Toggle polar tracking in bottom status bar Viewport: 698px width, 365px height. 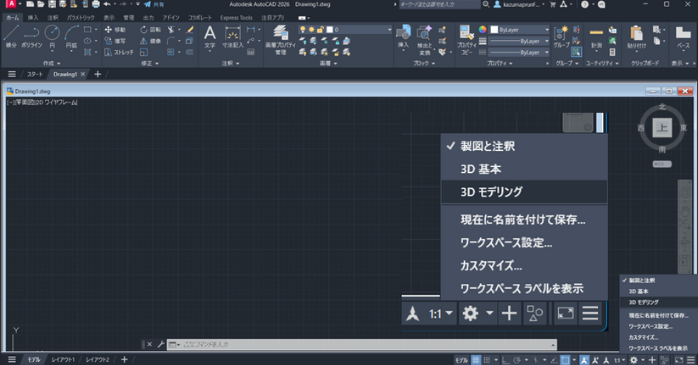coord(517,360)
